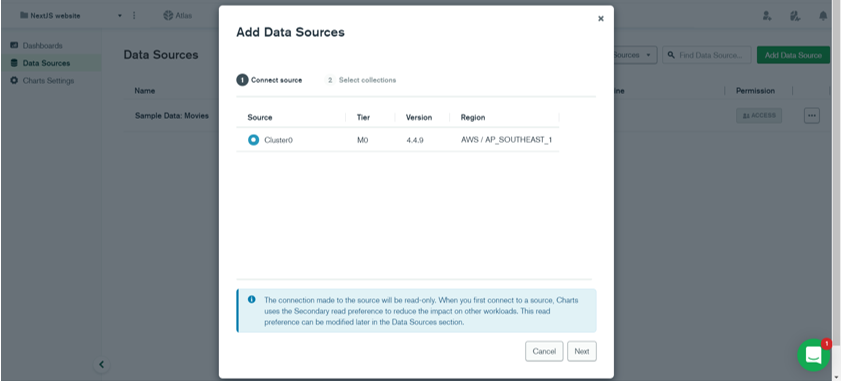
Task: Close the dialog with the X icon
Action: [601, 18]
